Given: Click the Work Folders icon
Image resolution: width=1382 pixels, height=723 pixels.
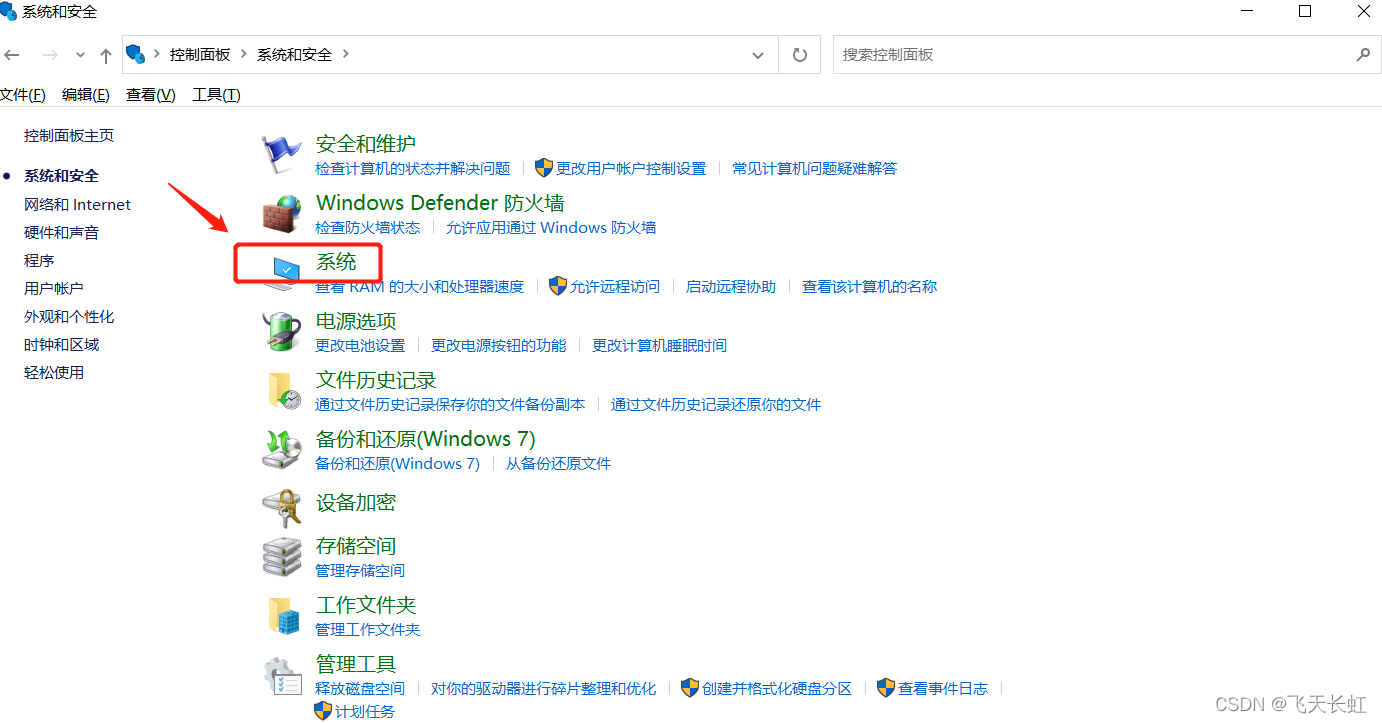Looking at the screenshot, I should (283, 615).
